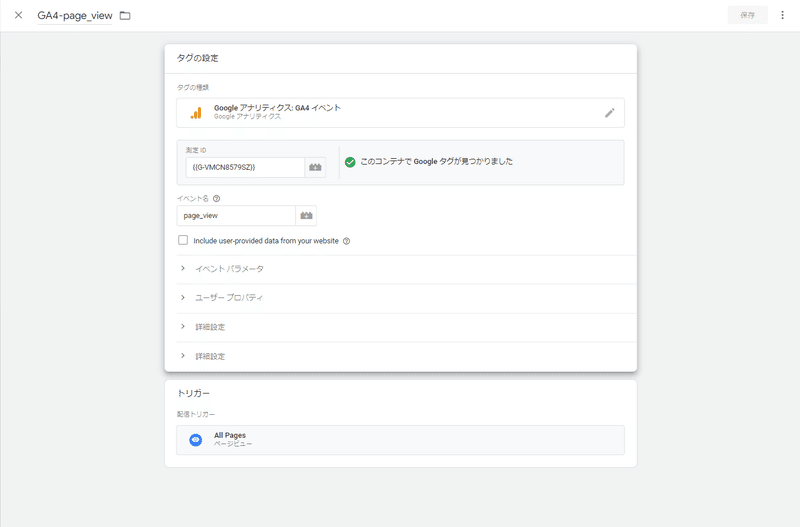
Task: Open variable picker beside Measurement ID field
Action: click(316, 167)
